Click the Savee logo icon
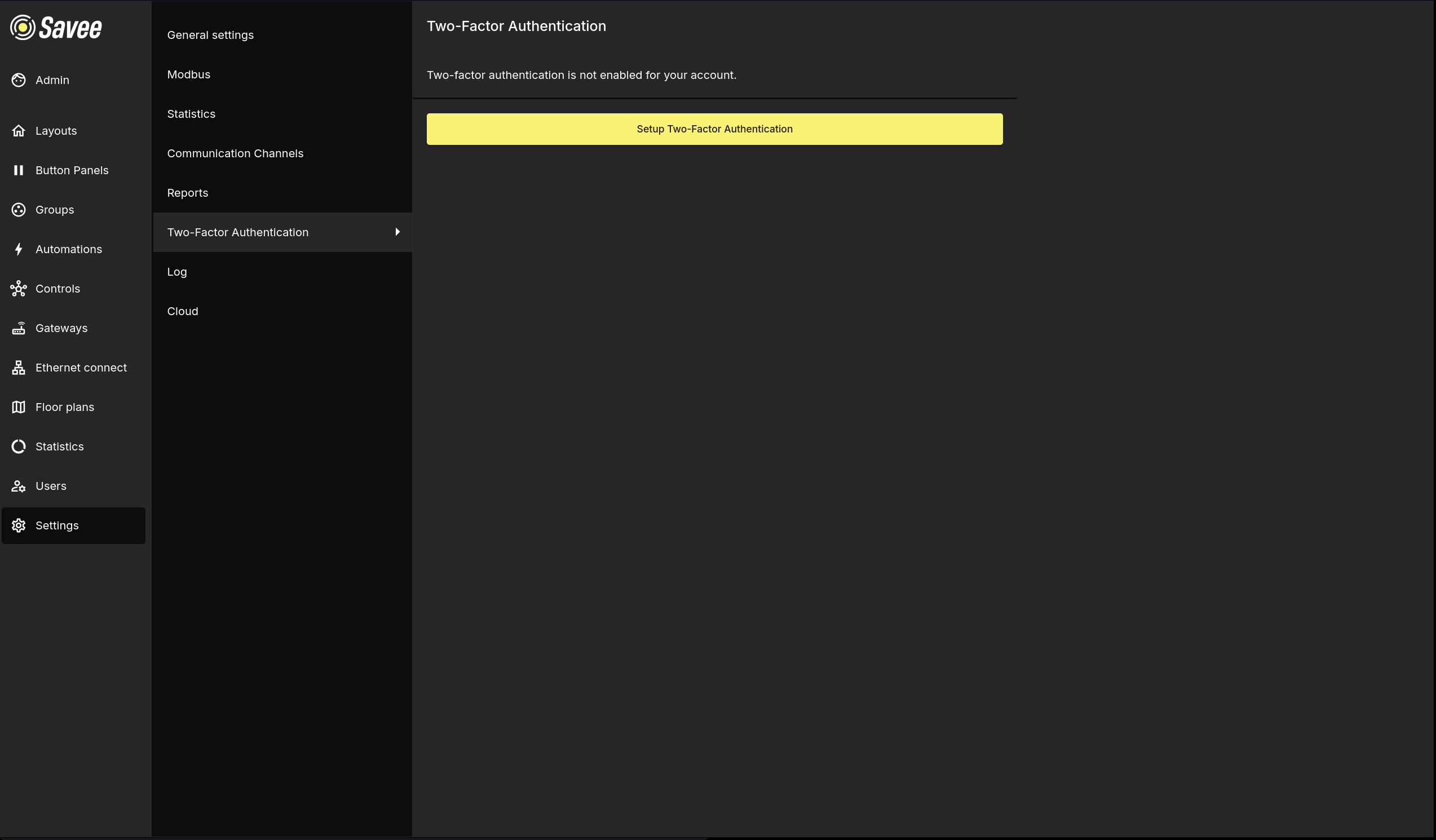This screenshot has height=840, width=1436. tap(23, 28)
